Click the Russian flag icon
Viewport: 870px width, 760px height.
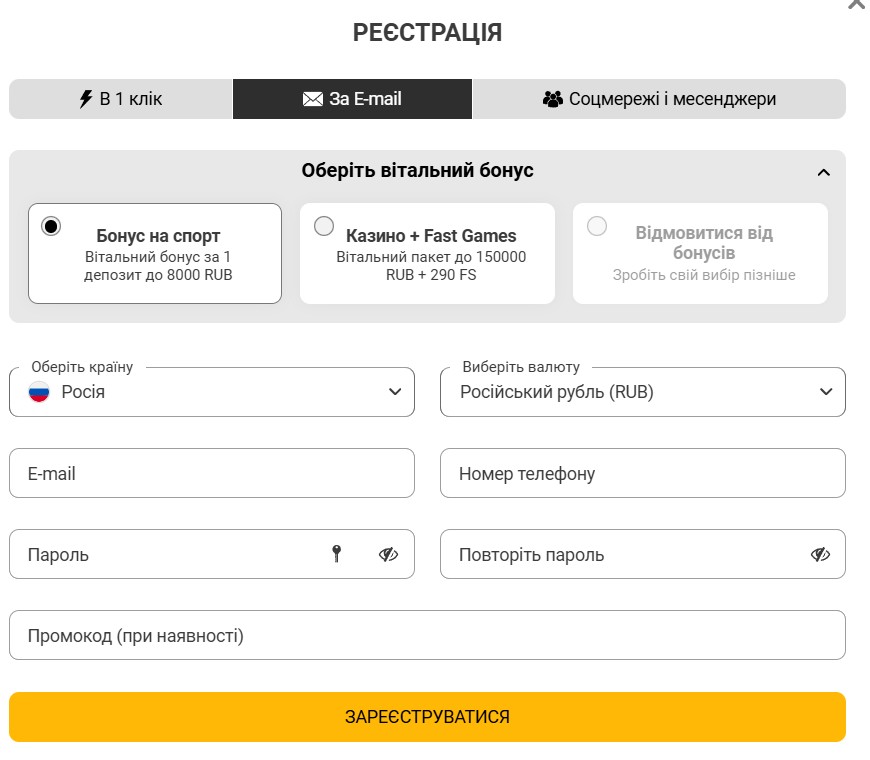(39, 392)
